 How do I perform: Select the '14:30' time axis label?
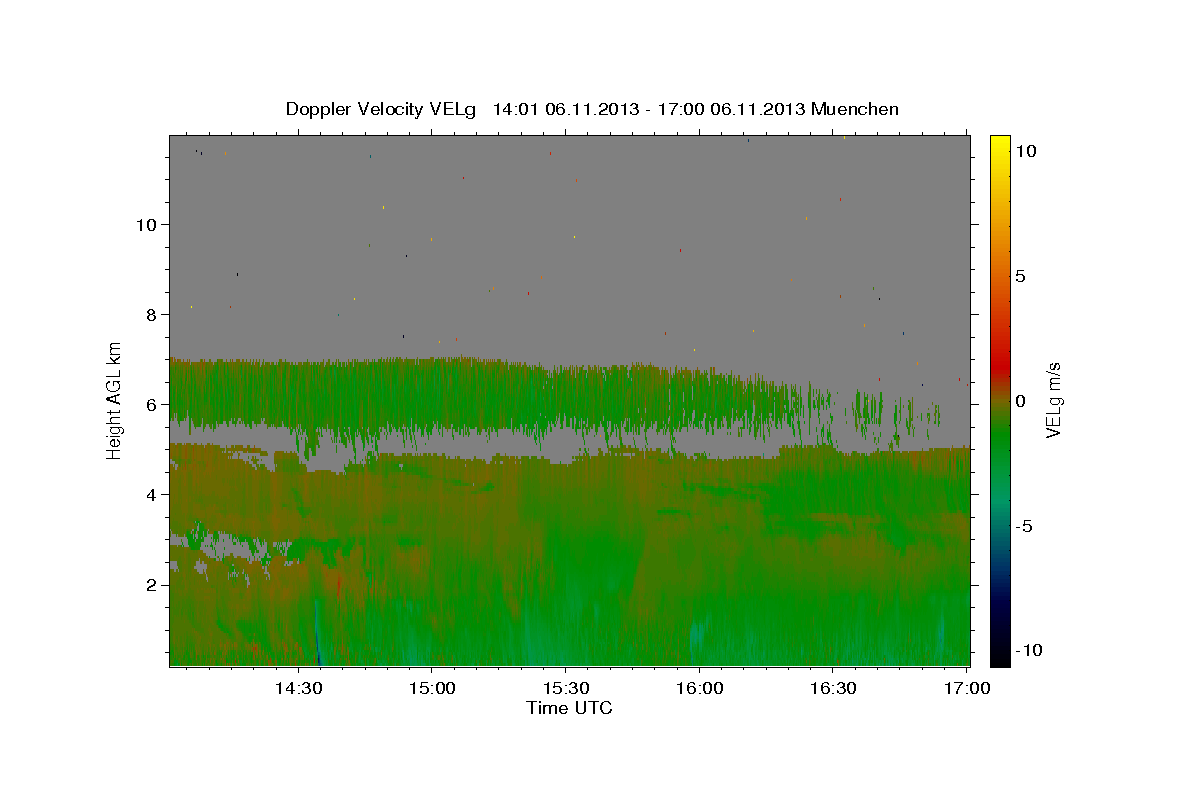pos(298,688)
